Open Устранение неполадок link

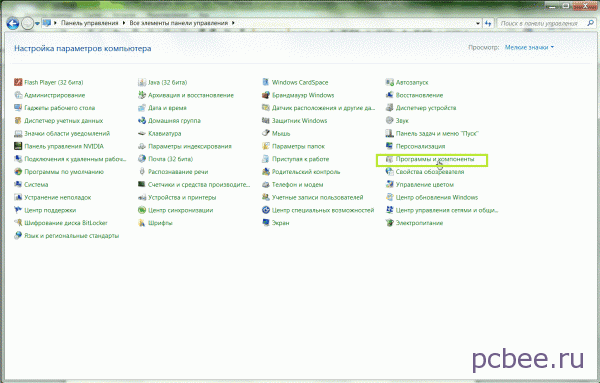point(58,197)
